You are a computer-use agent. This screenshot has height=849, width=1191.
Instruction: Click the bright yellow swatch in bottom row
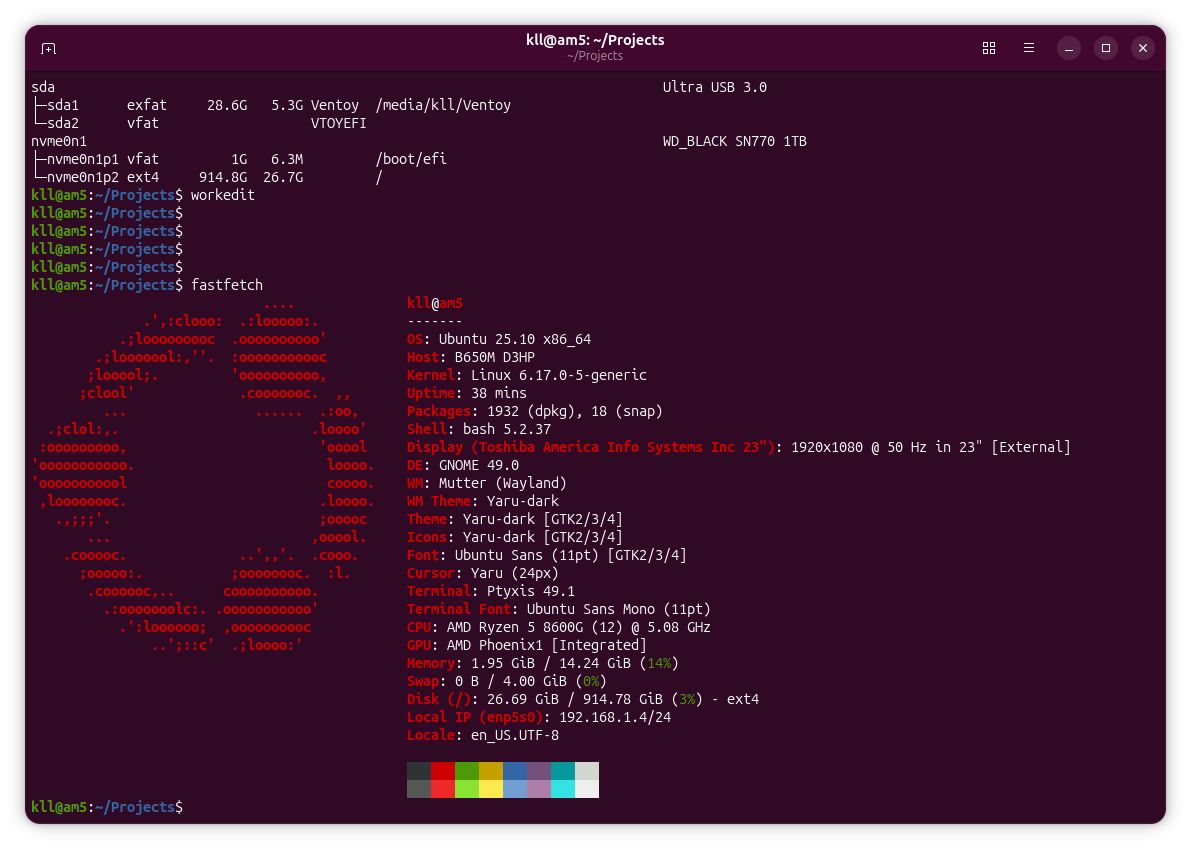(x=491, y=789)
